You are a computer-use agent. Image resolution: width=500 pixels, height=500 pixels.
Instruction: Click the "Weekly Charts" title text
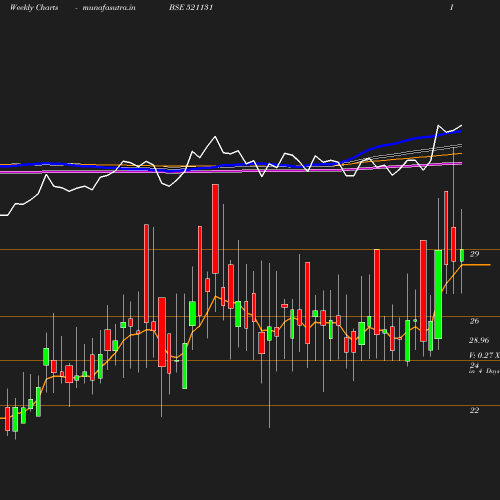coord(34,8)
